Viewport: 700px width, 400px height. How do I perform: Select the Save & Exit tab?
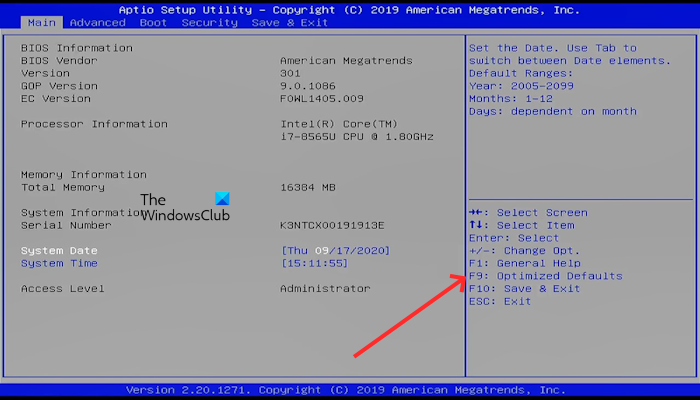coord(290,22)
